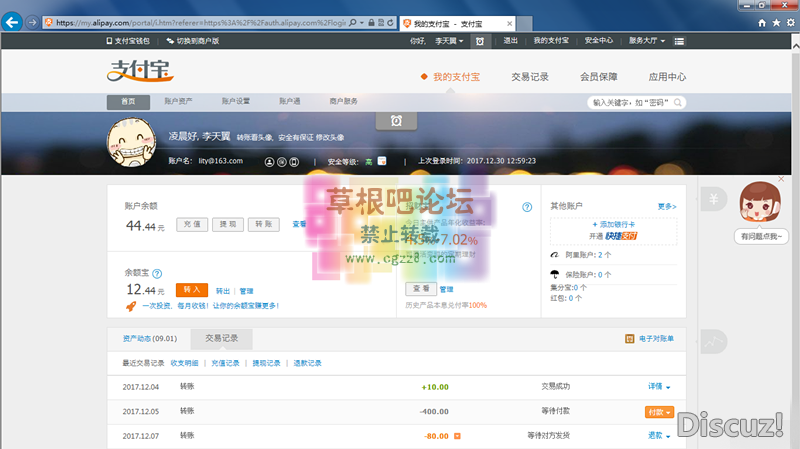Select the 账户设置 sub-navigation tab
This screenshot has height=449, width=800.
coord(236,102)
